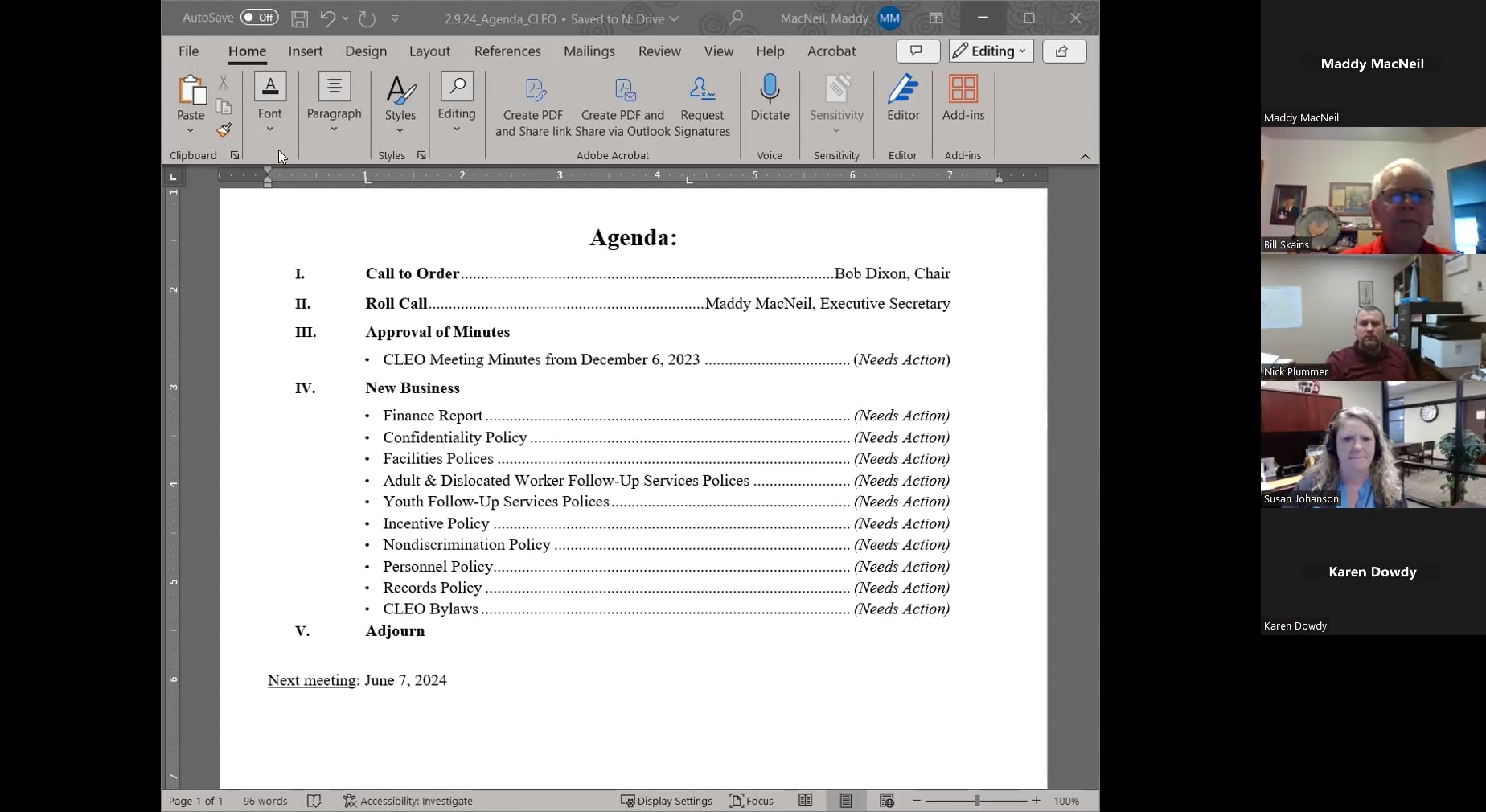Screen dimensions: 1486x812
Task: Toggle AutoSave on
Action: coord(259,17)
